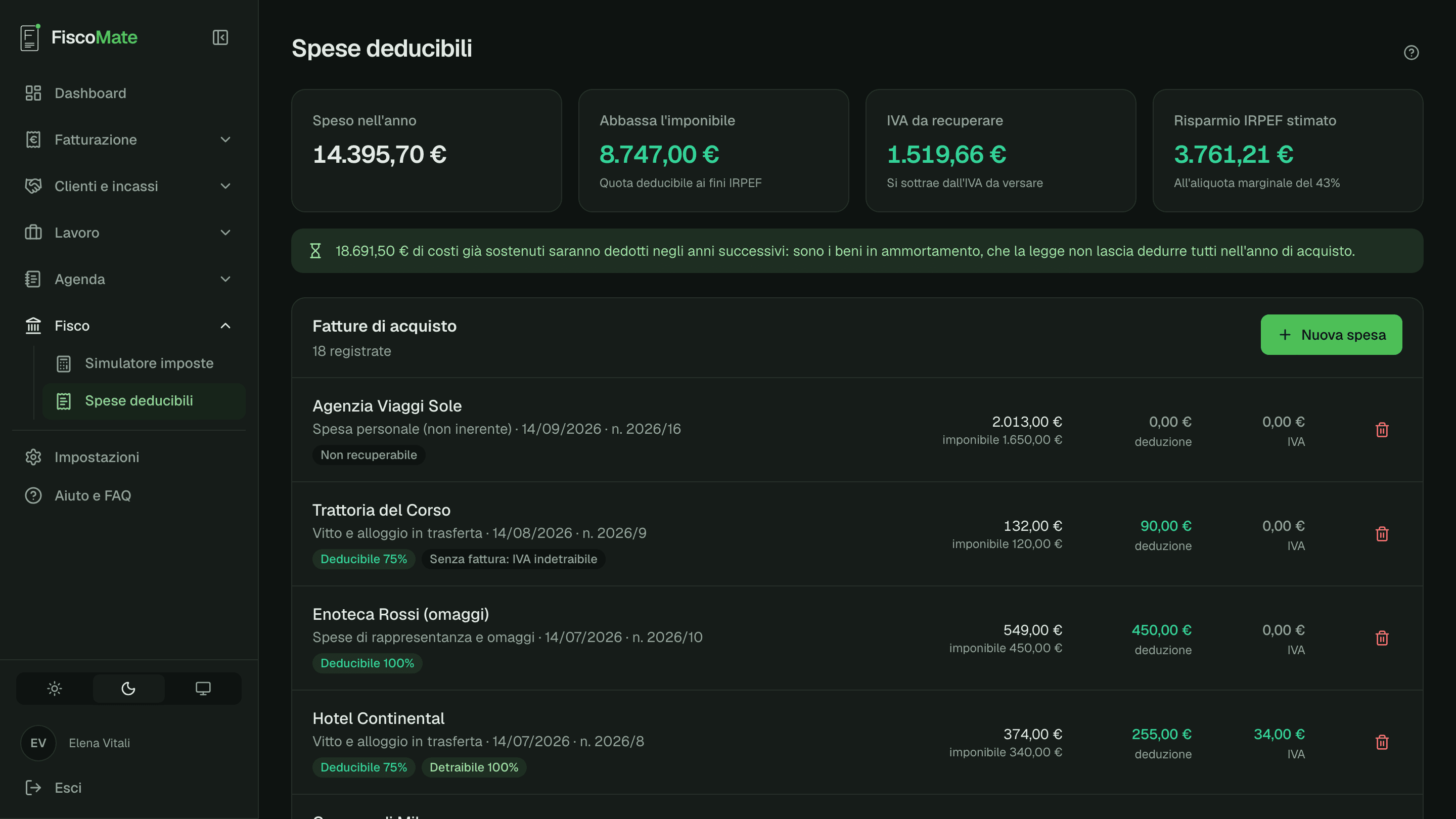Viewport: 1456px width, 819px height.
Task: Open Simulatore imposte
Action: (x=144, y=363)
